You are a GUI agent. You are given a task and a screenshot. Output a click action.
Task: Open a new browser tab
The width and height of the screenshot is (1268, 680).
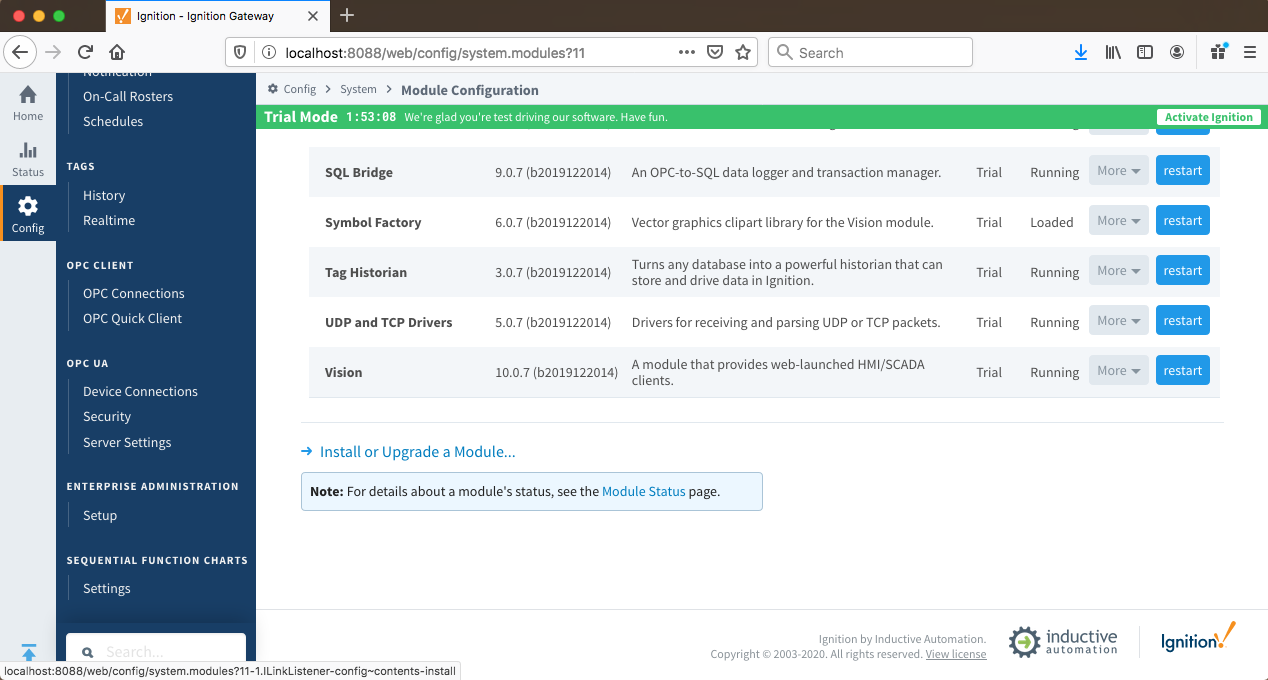(x=347, y=15)
